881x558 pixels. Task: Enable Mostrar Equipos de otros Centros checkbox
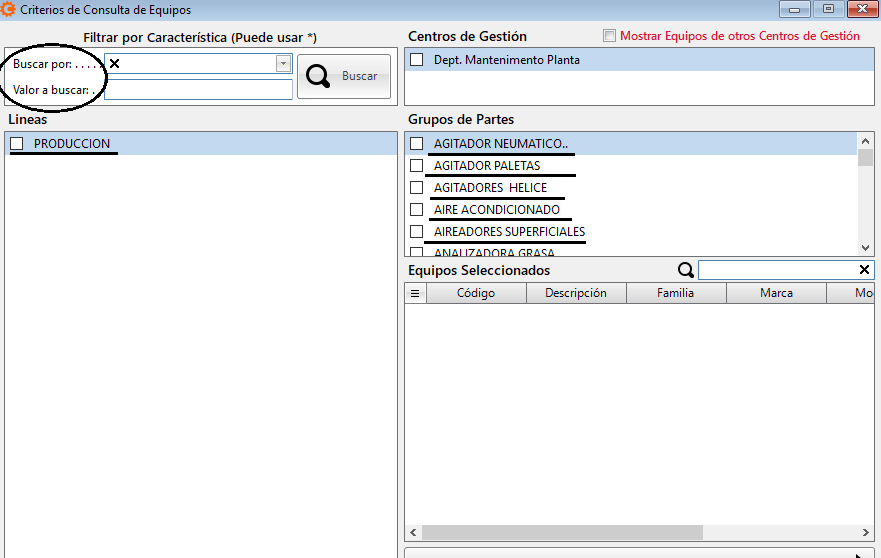[x=609, y=35]
